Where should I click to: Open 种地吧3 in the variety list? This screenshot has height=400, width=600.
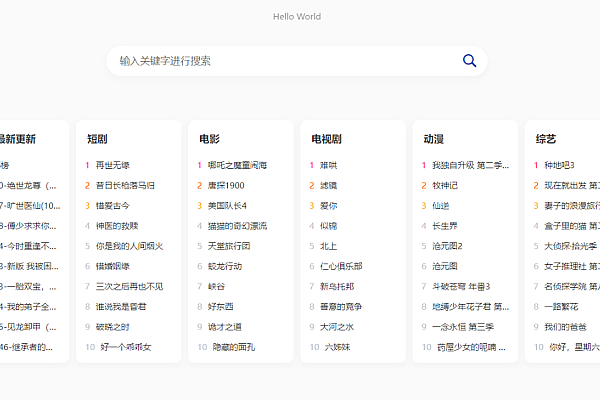click(x=559, y=165)
